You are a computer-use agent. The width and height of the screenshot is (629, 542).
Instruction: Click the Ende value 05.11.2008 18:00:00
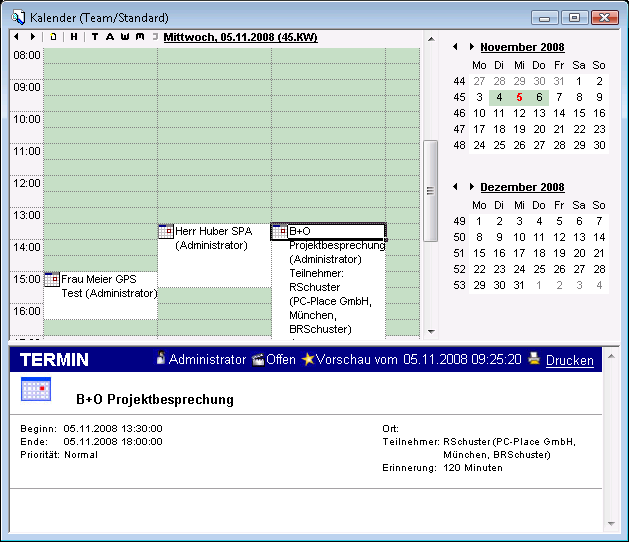[113, 442]
